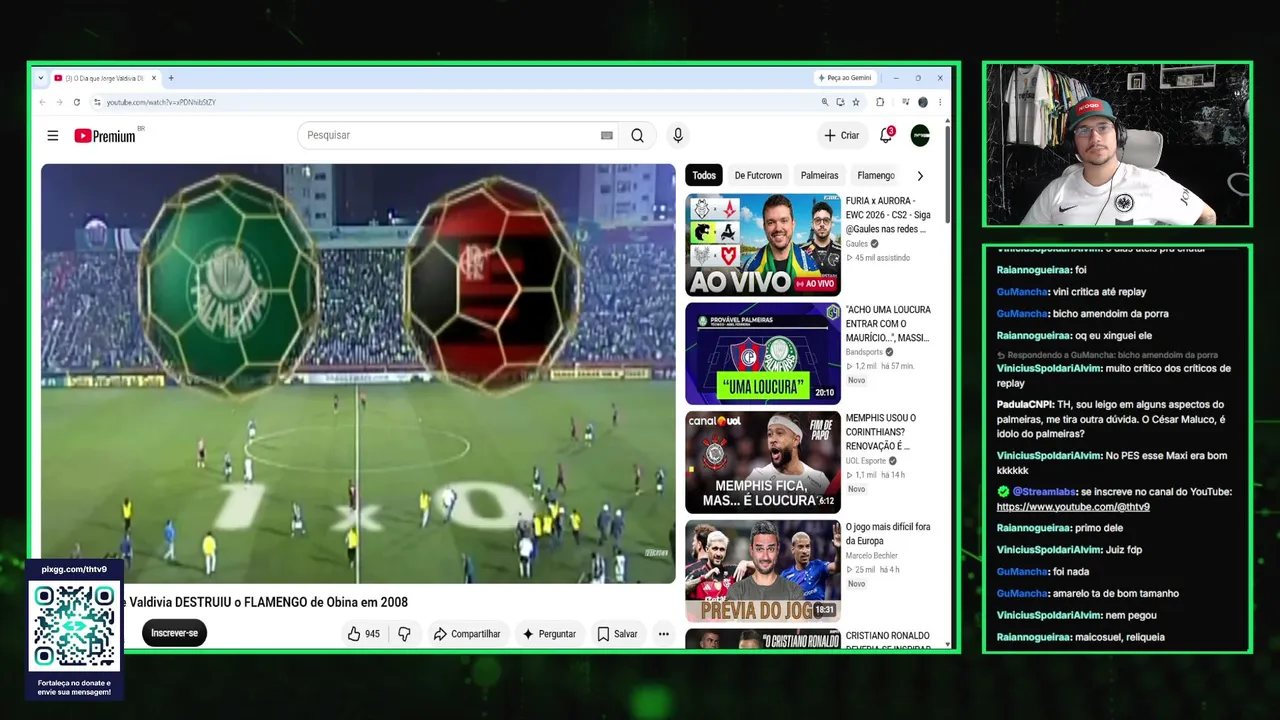
Task: Click the Criar create button
Action: click(841, 136)
